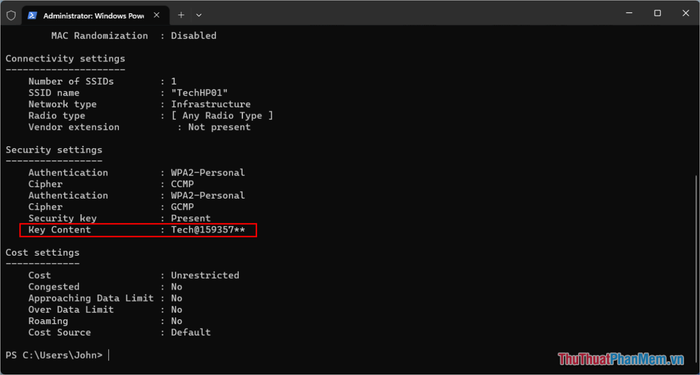Click the MAC Randomization Disabled value
700x375 pixels.
(x=194, y=36)
